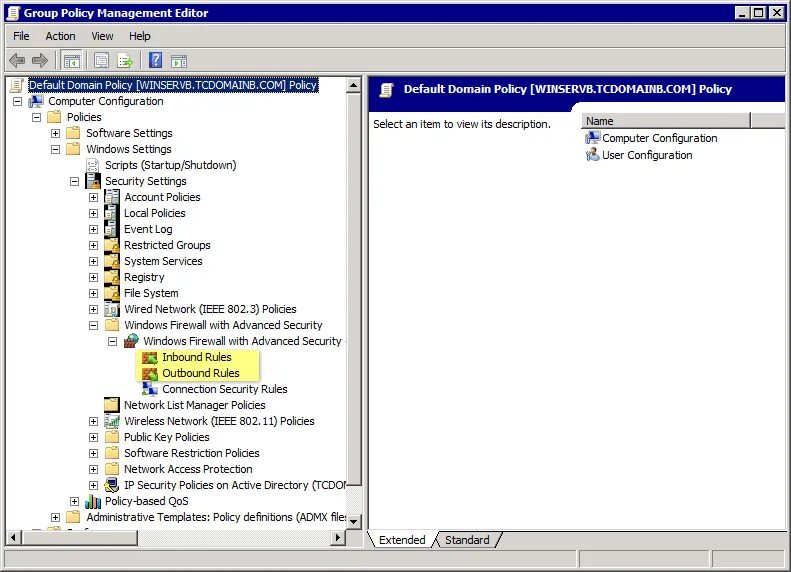Image resolution: width=791 pixels, height=572 pixels.
Task: Open the Help menu
Action: (140, 36)
